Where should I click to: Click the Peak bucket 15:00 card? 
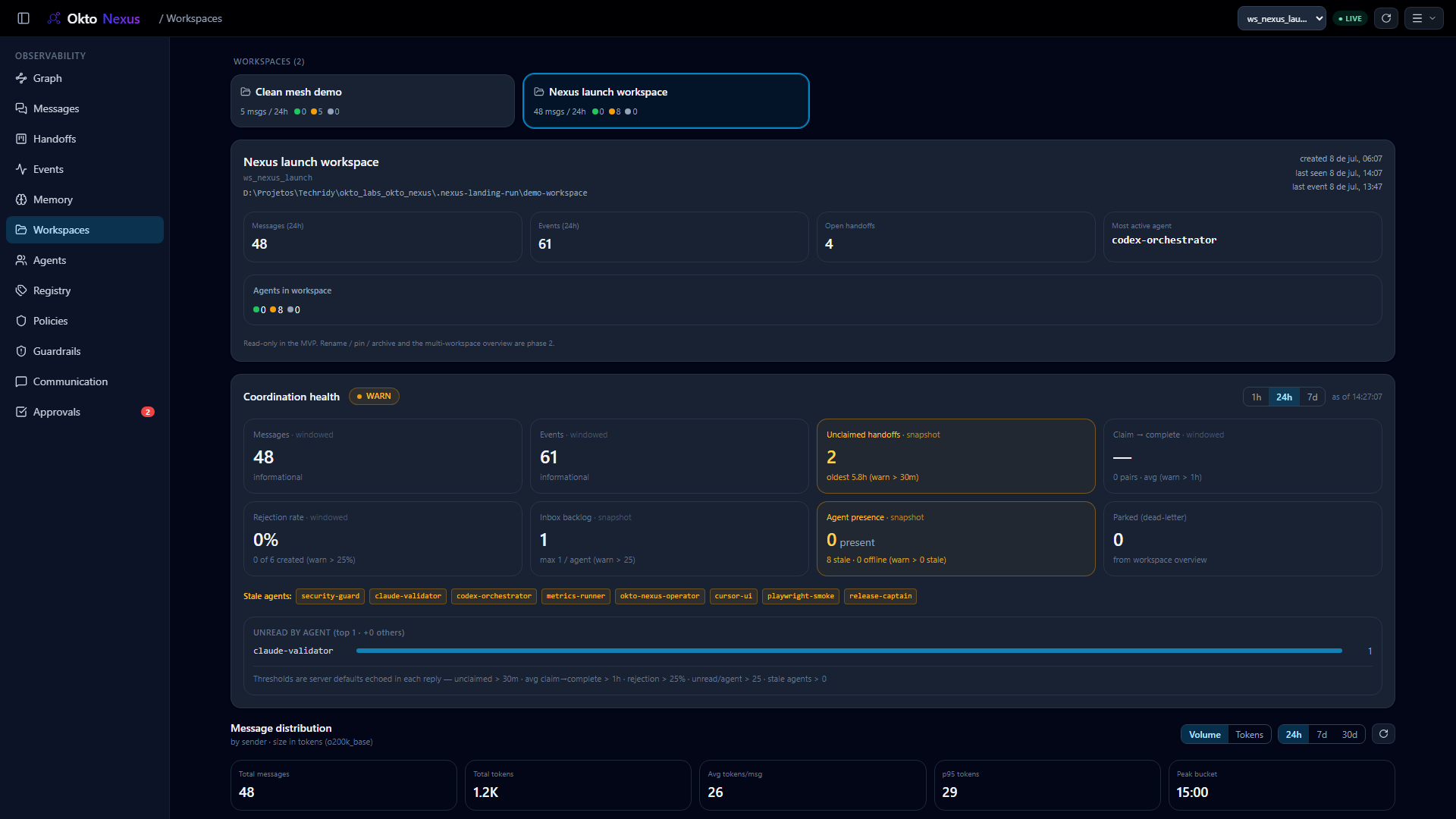coord(1282,785)
